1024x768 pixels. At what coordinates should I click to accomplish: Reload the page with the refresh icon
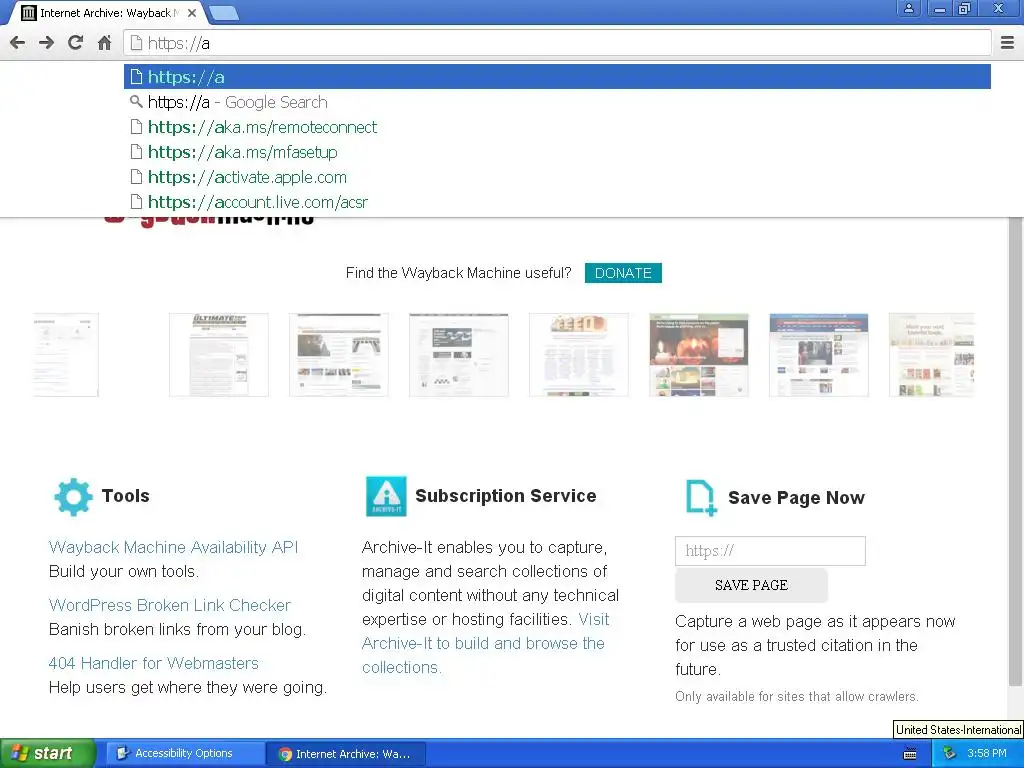tap(75, 43)
